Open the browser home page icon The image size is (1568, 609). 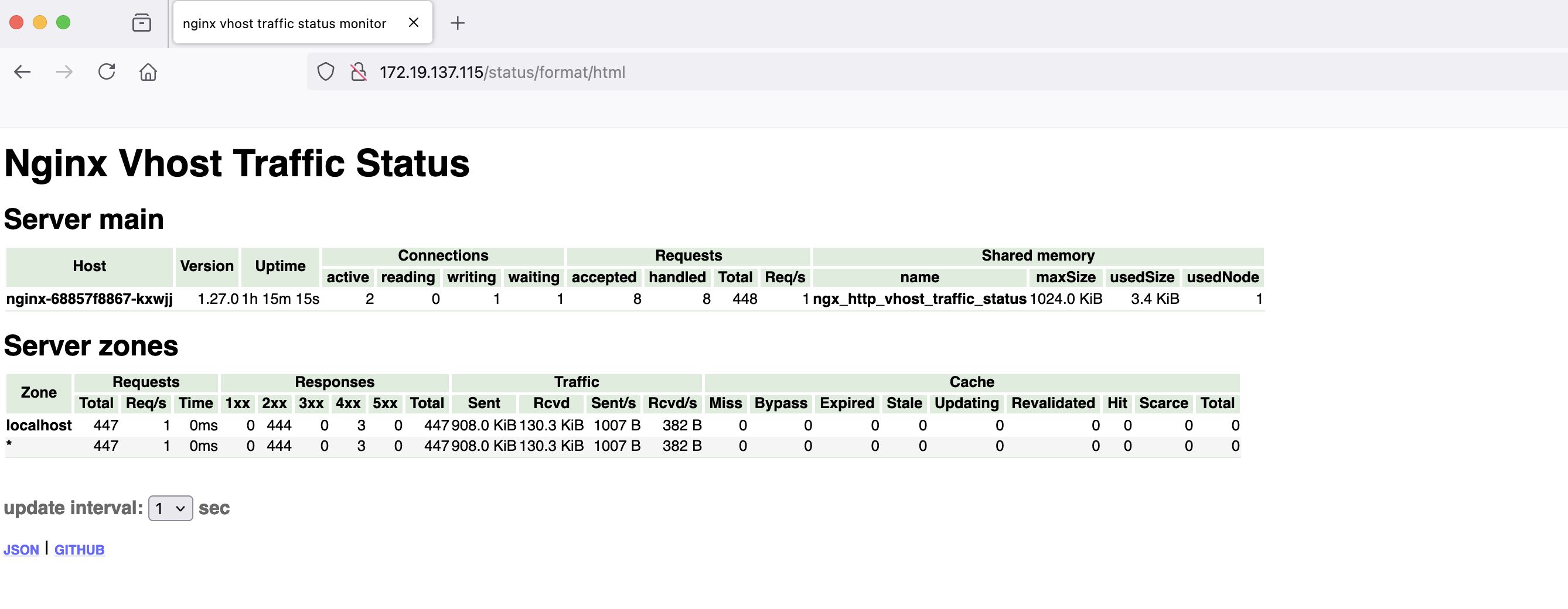point(148,73)
